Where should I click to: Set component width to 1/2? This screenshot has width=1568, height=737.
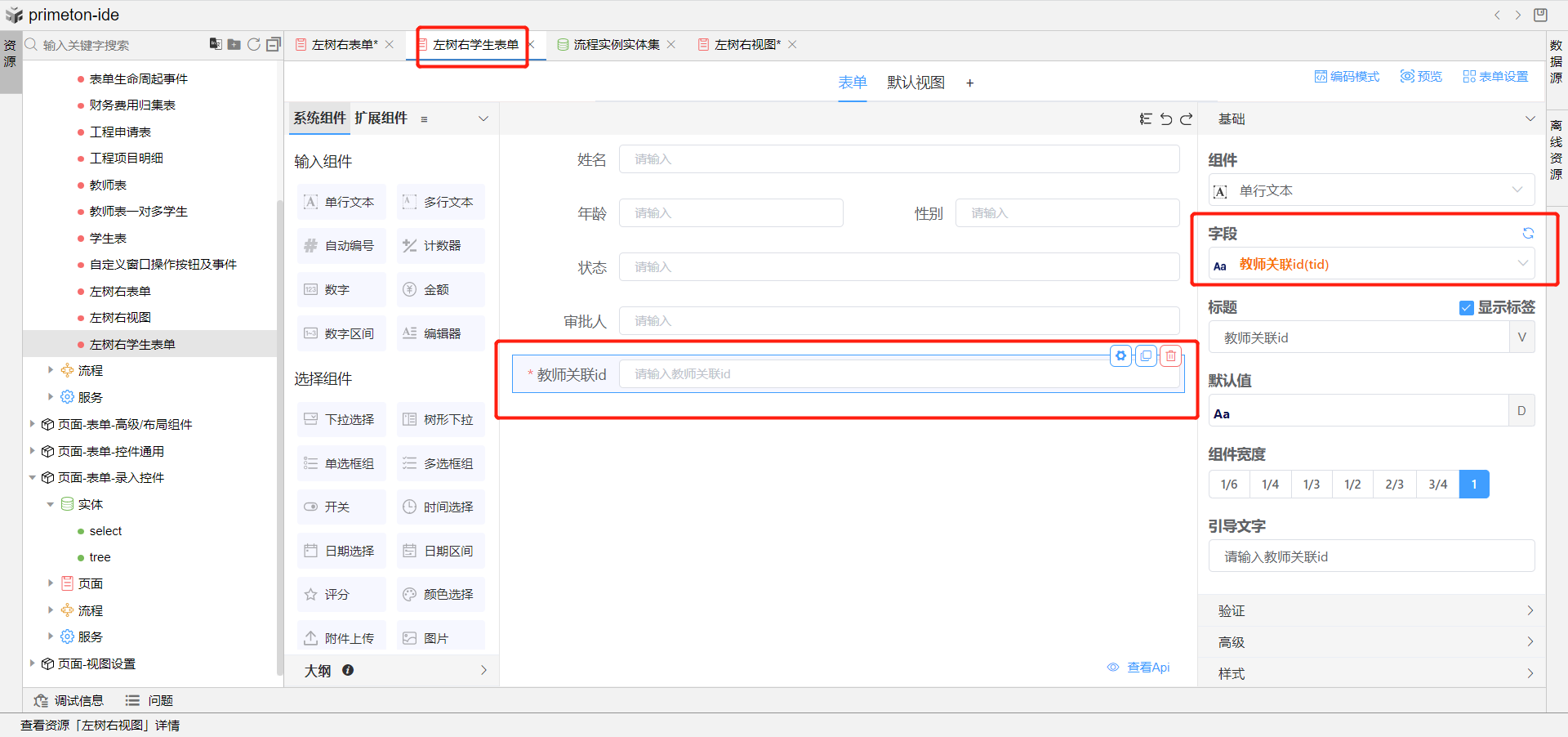[x=1352, y=485]
